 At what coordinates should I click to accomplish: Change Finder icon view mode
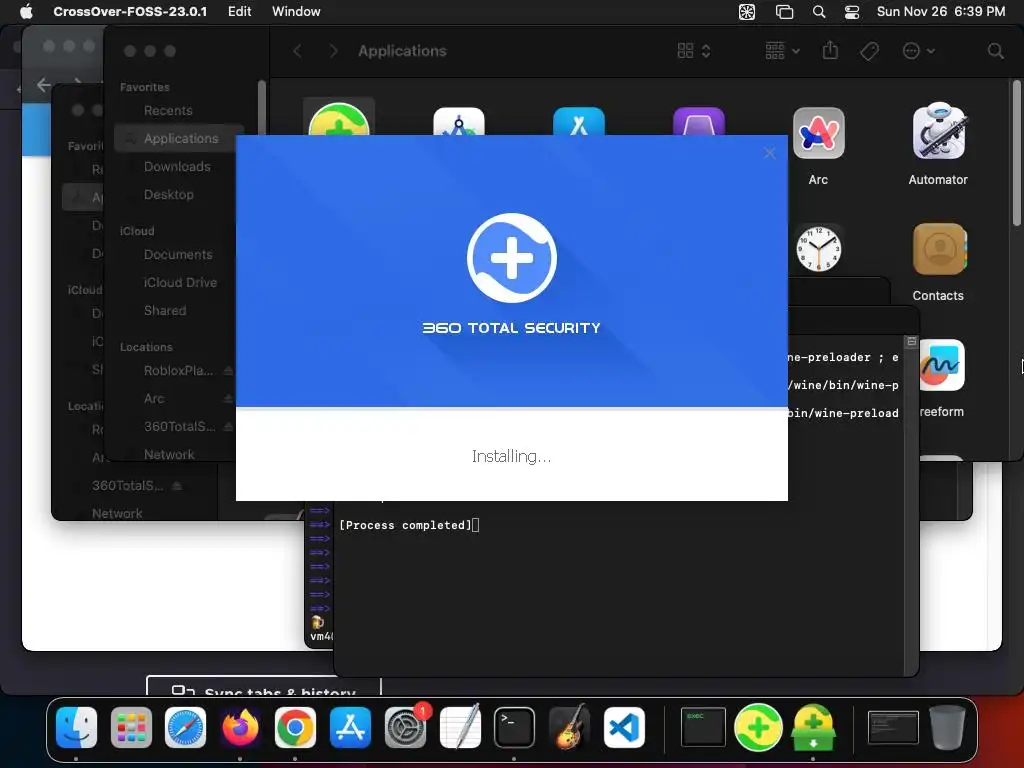tap(694, 51)
